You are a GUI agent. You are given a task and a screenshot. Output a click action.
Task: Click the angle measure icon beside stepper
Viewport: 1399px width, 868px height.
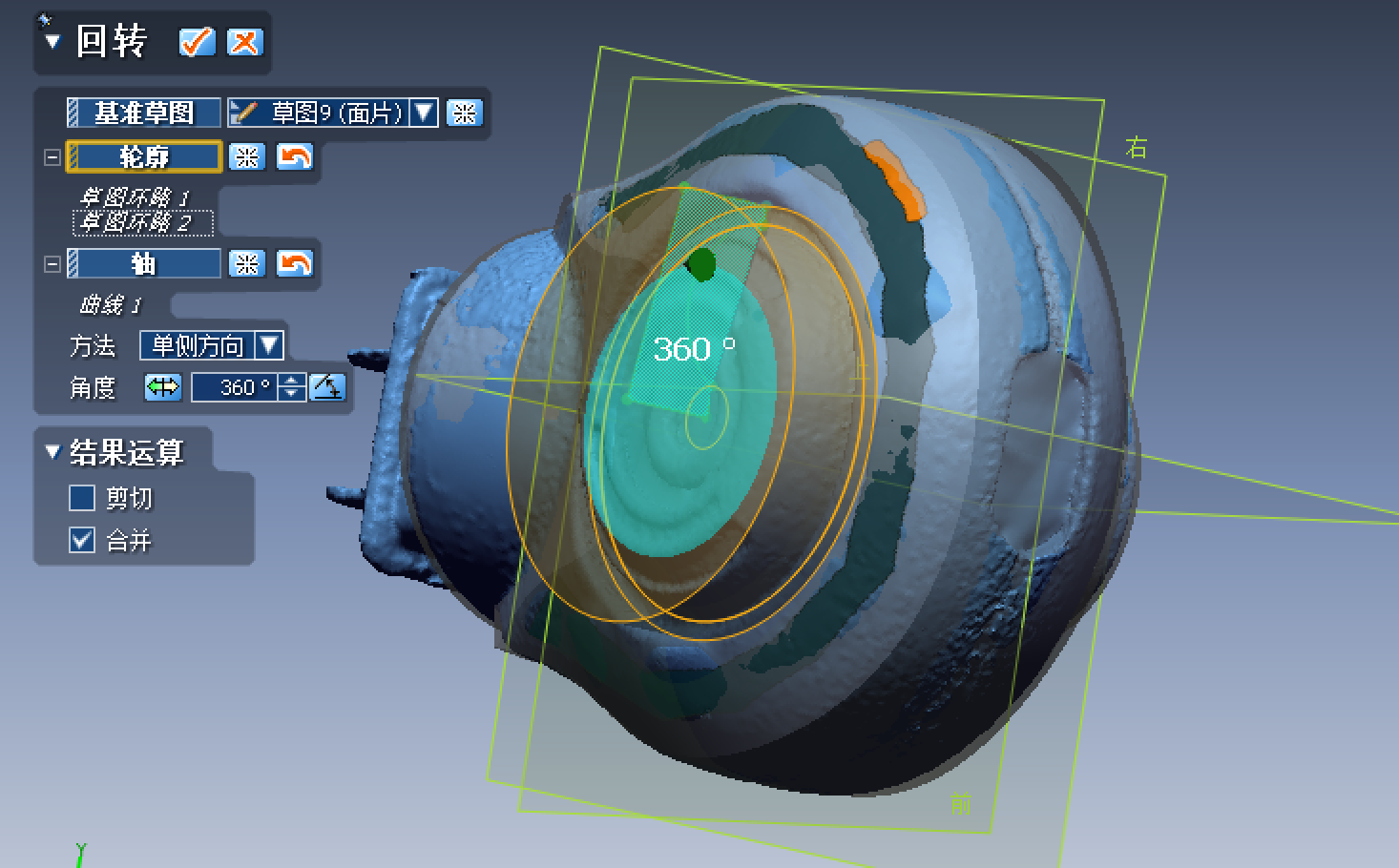point(327,387)
